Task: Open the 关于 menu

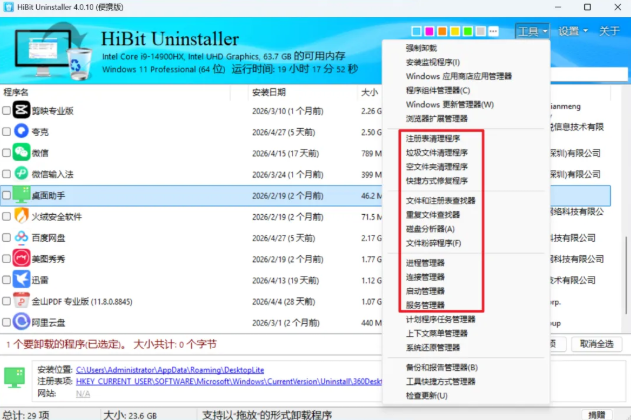Action: 609,31
